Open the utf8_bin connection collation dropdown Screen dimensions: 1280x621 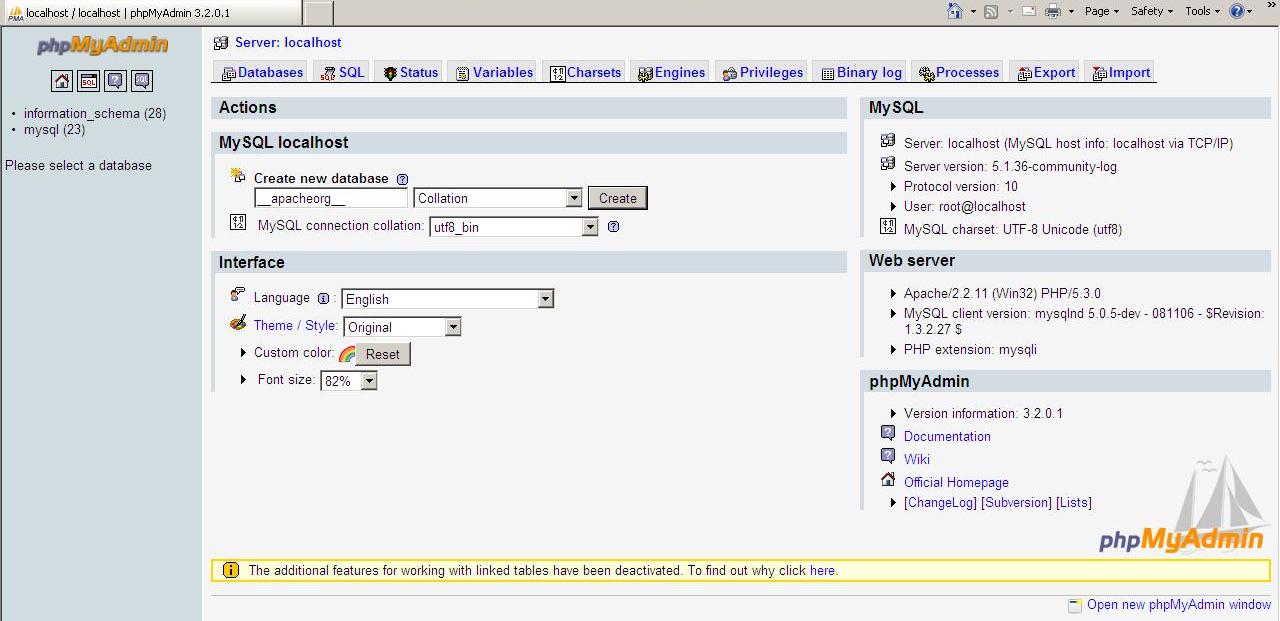point(514,227)
